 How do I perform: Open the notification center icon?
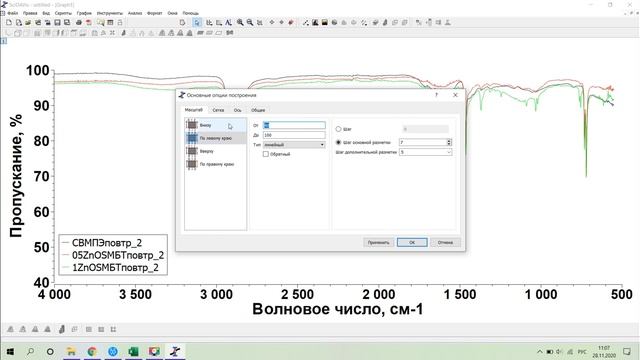tap(627, 351)
